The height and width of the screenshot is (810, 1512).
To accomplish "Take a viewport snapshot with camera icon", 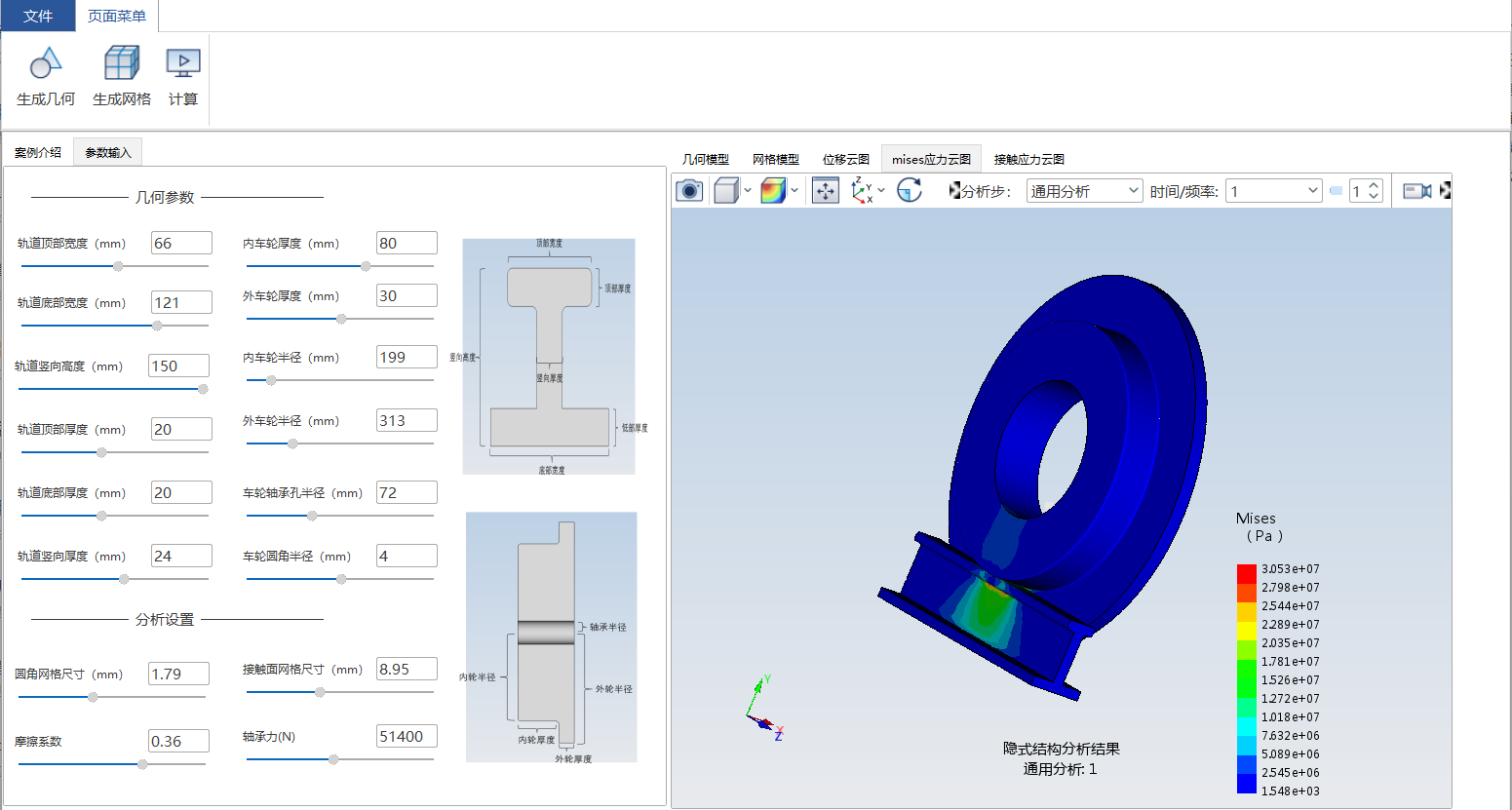I will tap(689, 190).
